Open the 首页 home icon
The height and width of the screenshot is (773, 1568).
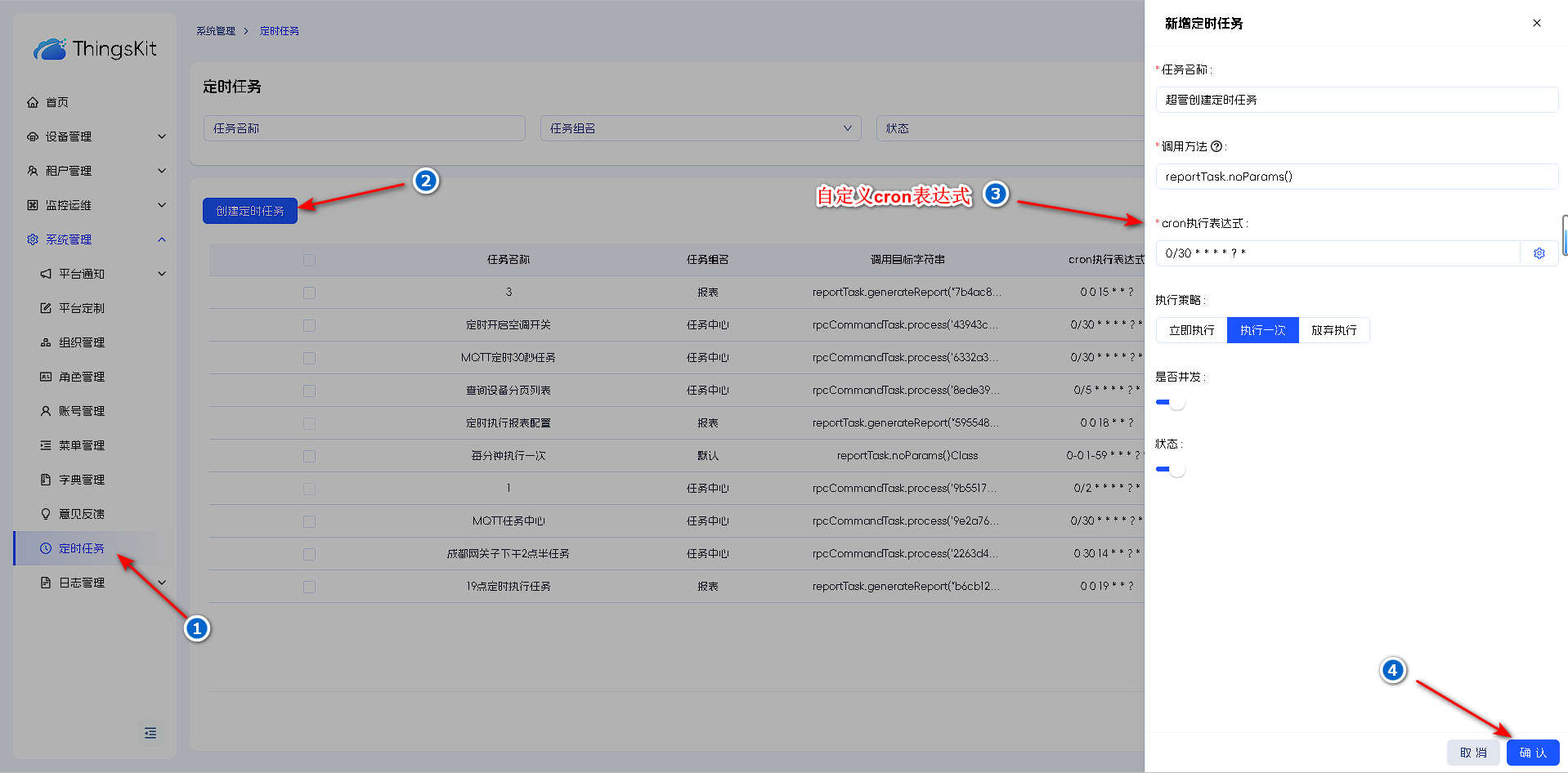33,102
